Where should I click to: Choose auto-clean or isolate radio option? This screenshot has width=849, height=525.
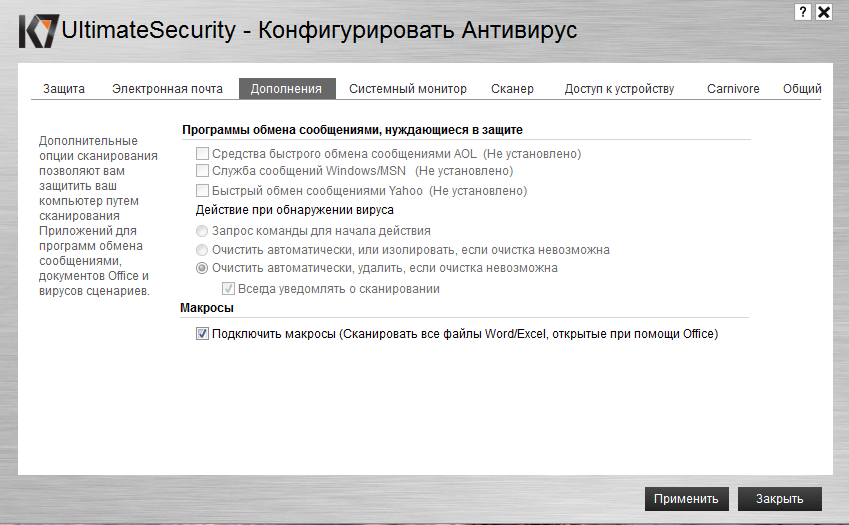202,250
